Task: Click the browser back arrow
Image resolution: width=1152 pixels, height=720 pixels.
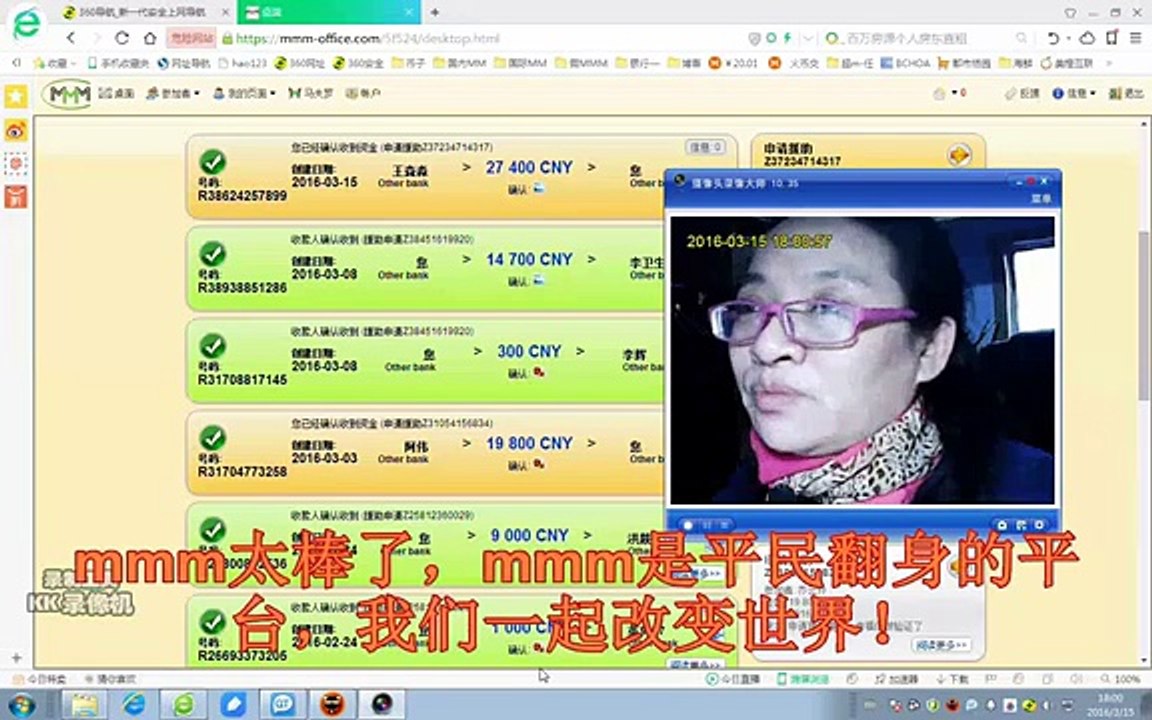Action: 71,37
